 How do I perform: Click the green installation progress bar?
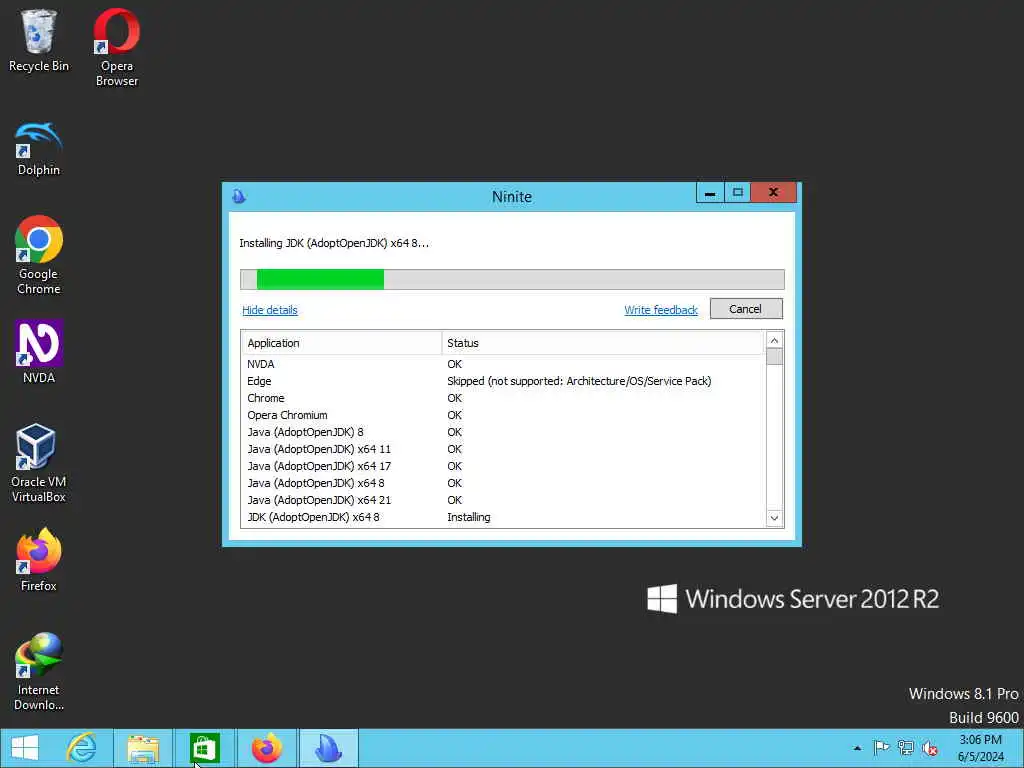(320, 279)
